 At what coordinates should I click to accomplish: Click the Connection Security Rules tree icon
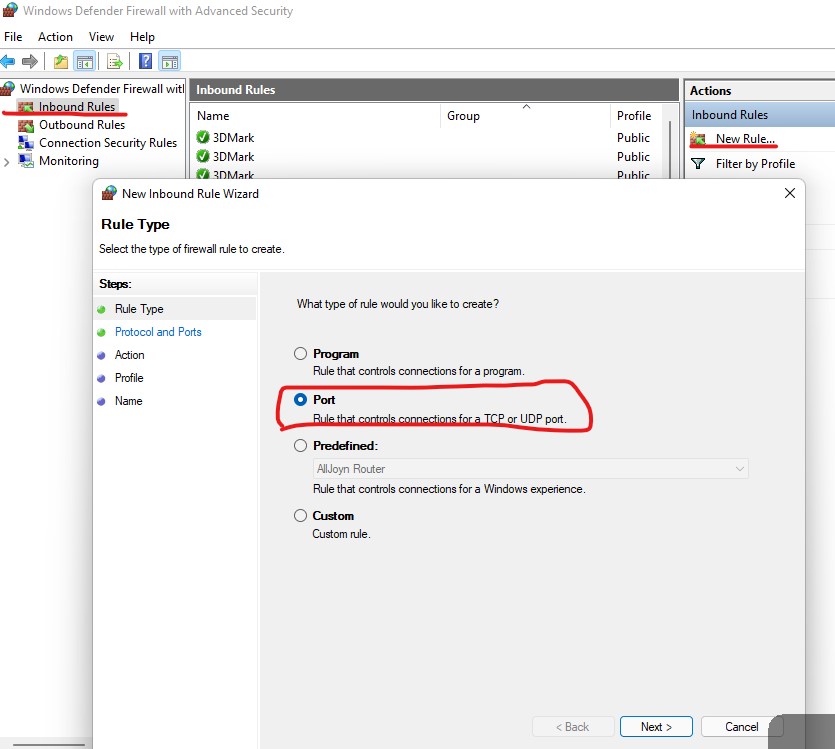26,143
